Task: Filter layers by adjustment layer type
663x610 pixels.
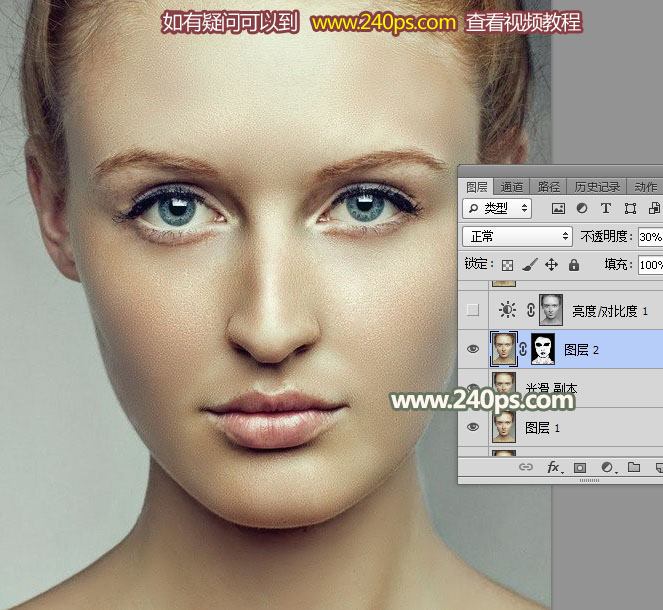Action: 582,208
